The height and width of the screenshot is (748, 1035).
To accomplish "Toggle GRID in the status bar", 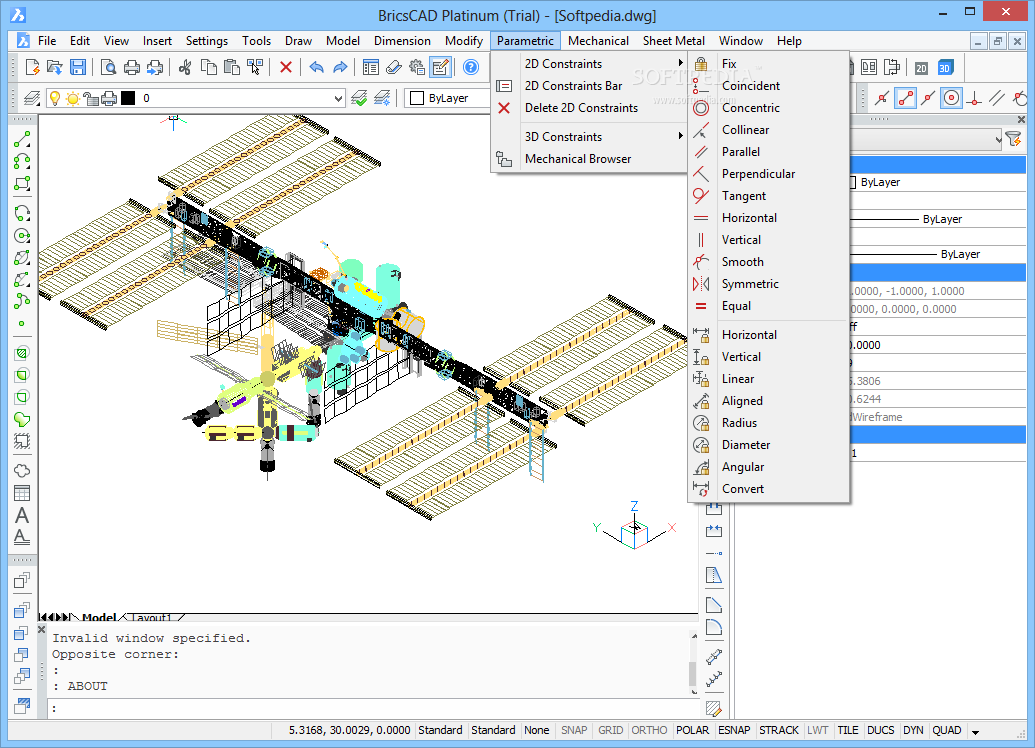I will 611,730.
